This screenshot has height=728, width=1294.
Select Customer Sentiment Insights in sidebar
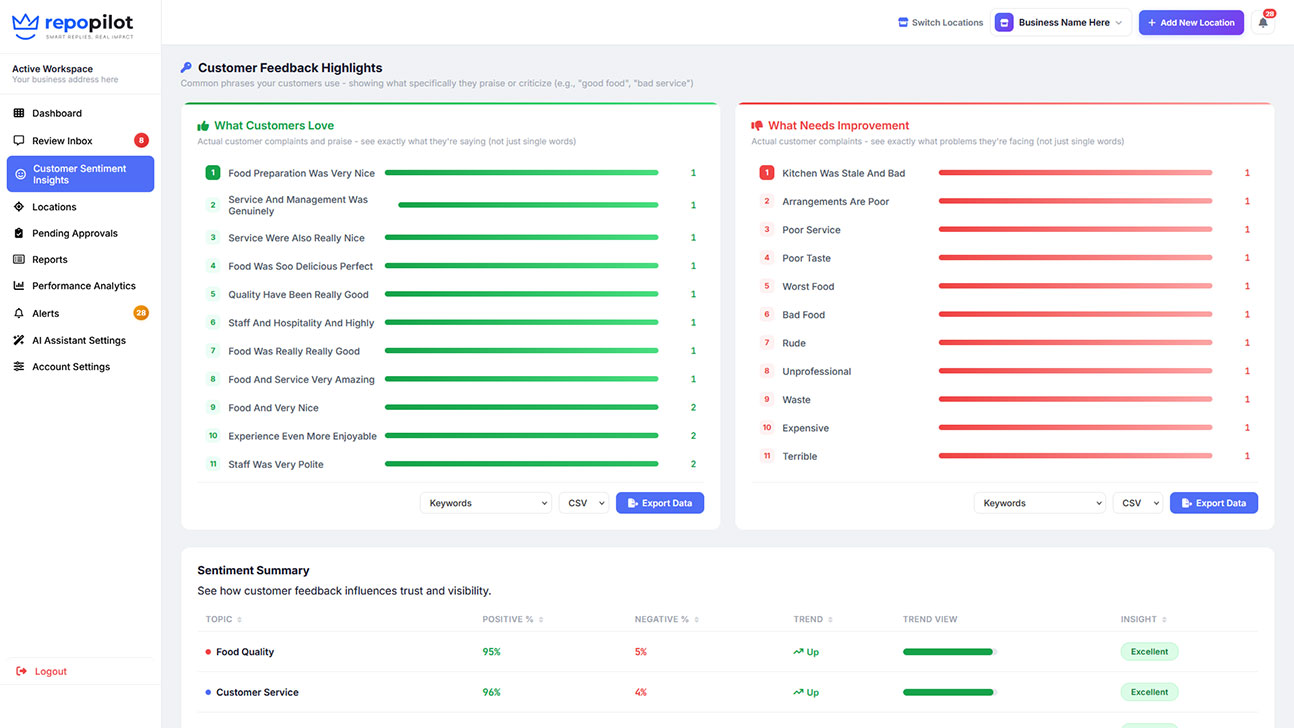(x=80, y=174)
